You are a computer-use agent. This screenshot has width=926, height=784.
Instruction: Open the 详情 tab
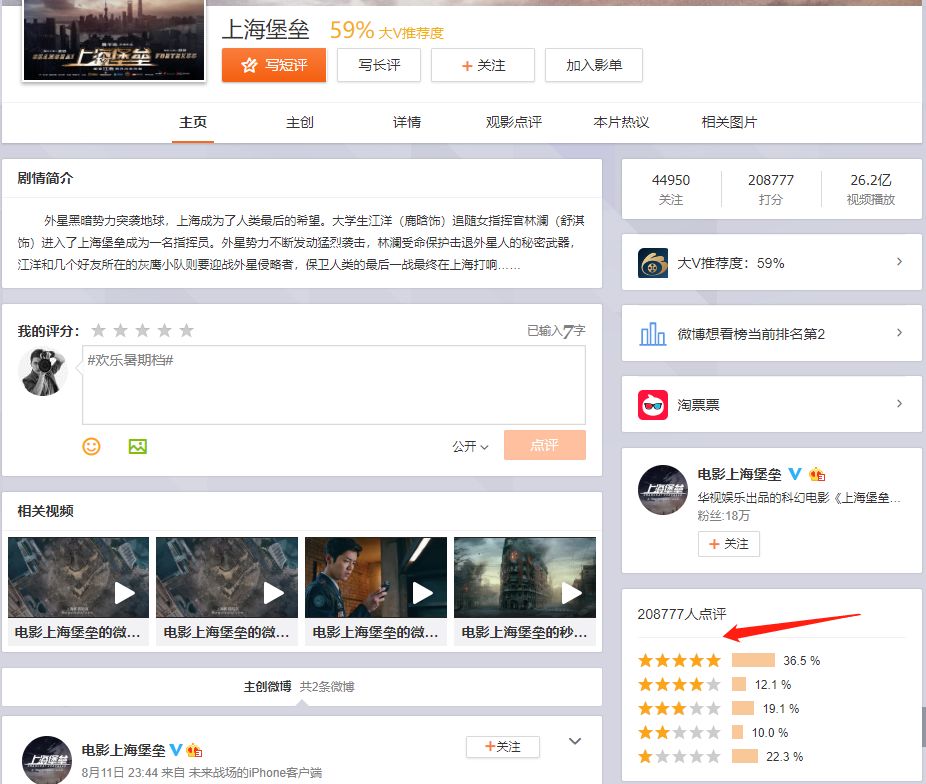coord(407,122)
